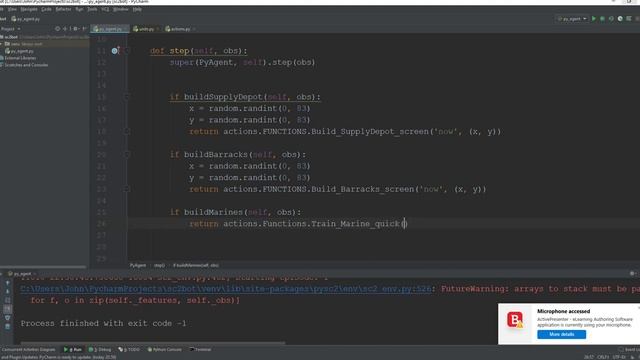Open the VCS menu
The width and height of the screenshot is (640, 360).
pyautogui.click(x=105, y=9)
